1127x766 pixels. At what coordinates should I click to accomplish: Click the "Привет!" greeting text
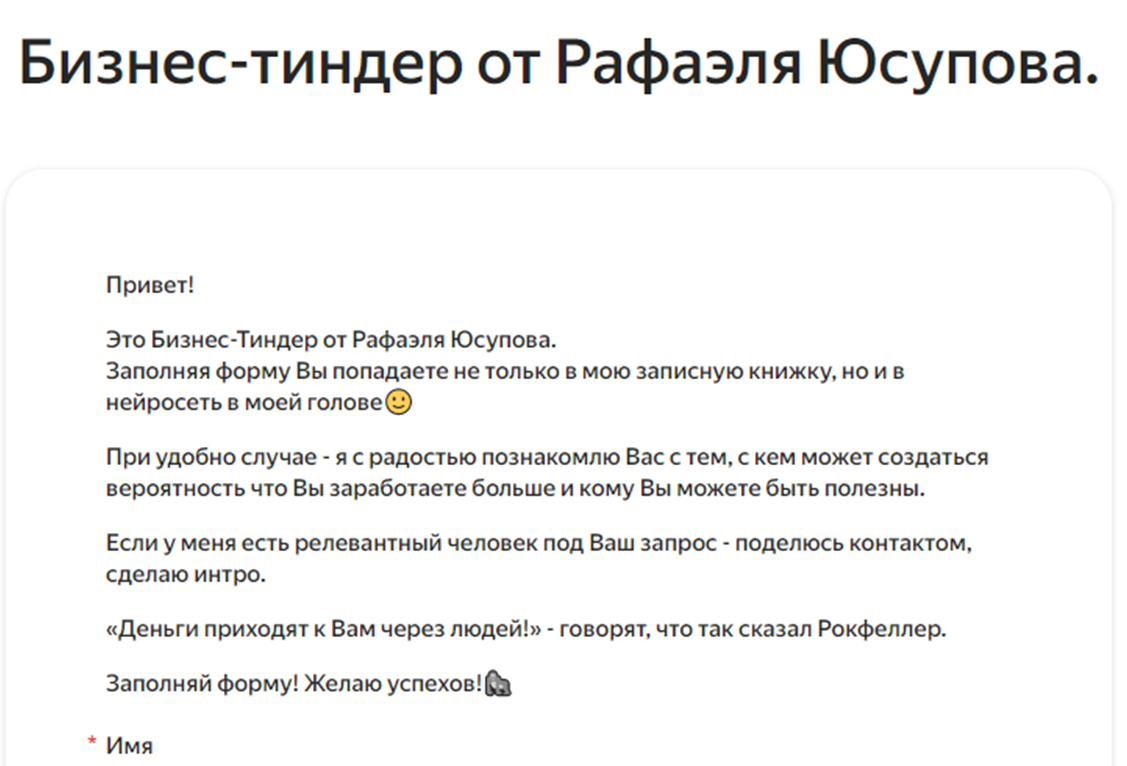click(150, 285)
